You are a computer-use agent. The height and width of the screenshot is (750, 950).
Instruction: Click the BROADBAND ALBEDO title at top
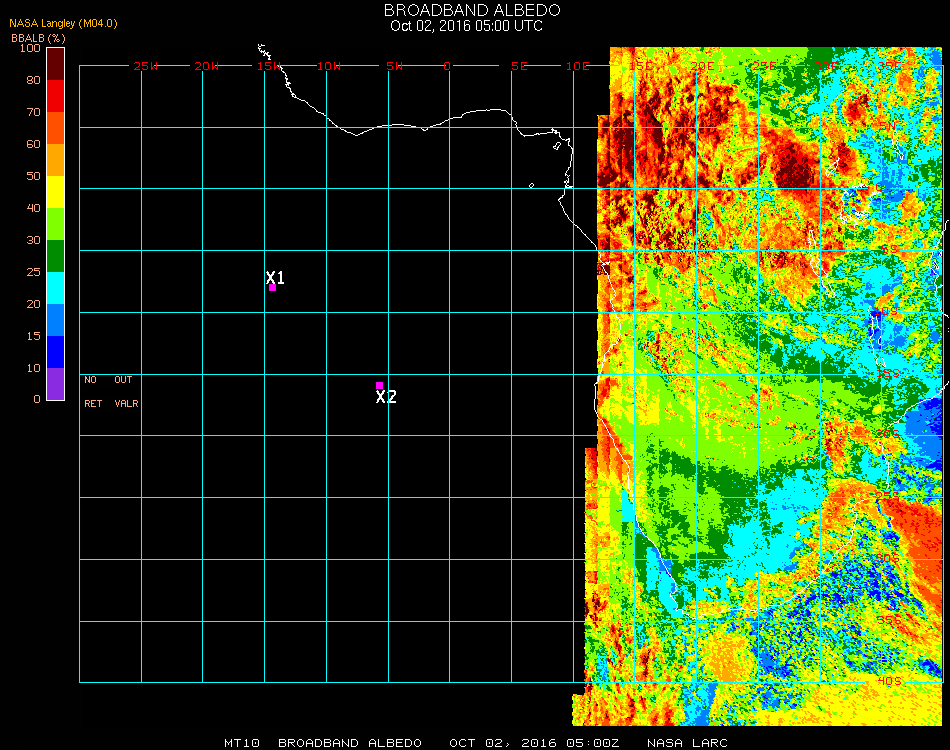coord(472,10)
